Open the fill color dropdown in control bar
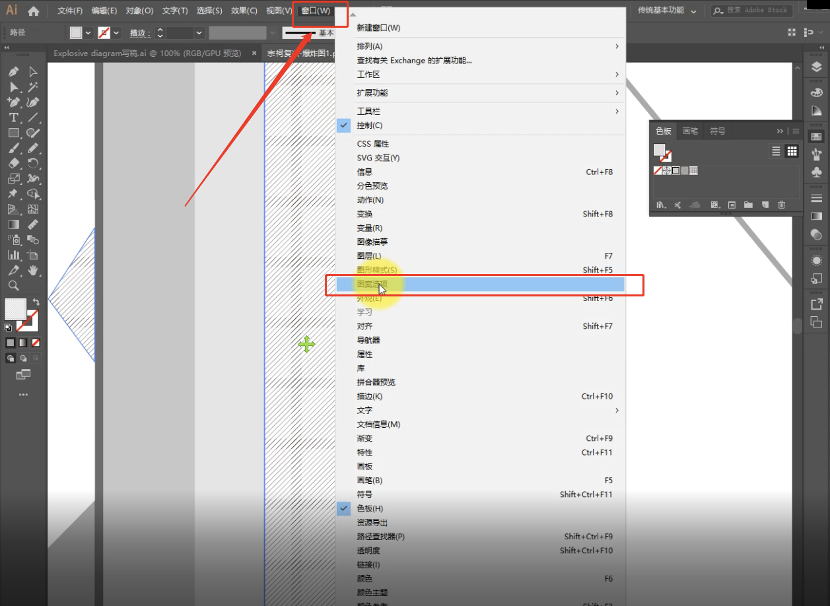The width and height of the screenshot is (830, 606). click(x=88, y=33)
